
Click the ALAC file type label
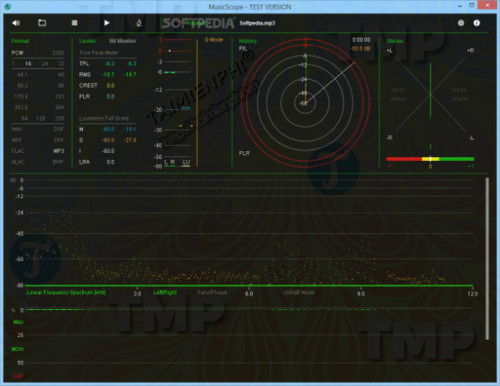(x=18, y=162)
